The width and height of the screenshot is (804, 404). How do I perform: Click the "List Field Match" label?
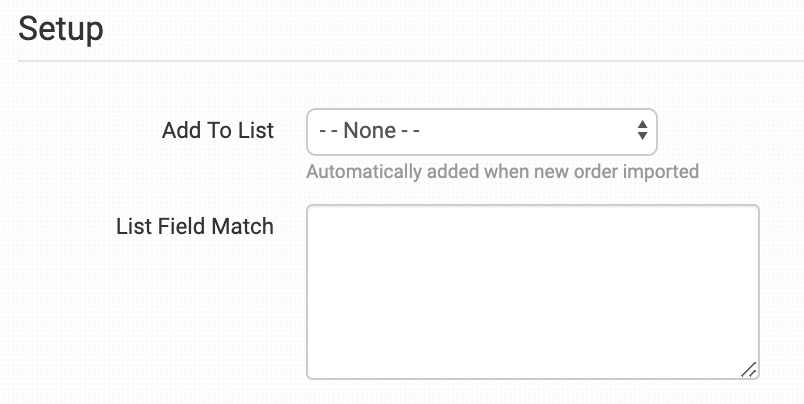pos(194,226)
